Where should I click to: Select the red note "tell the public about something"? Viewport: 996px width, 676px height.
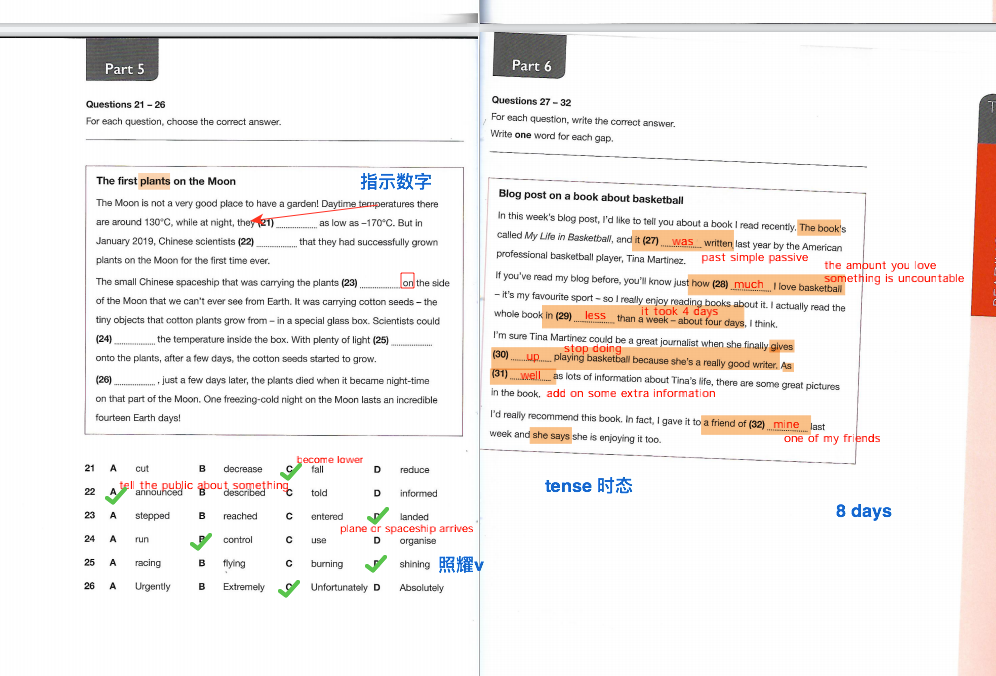tap(204, 485)
